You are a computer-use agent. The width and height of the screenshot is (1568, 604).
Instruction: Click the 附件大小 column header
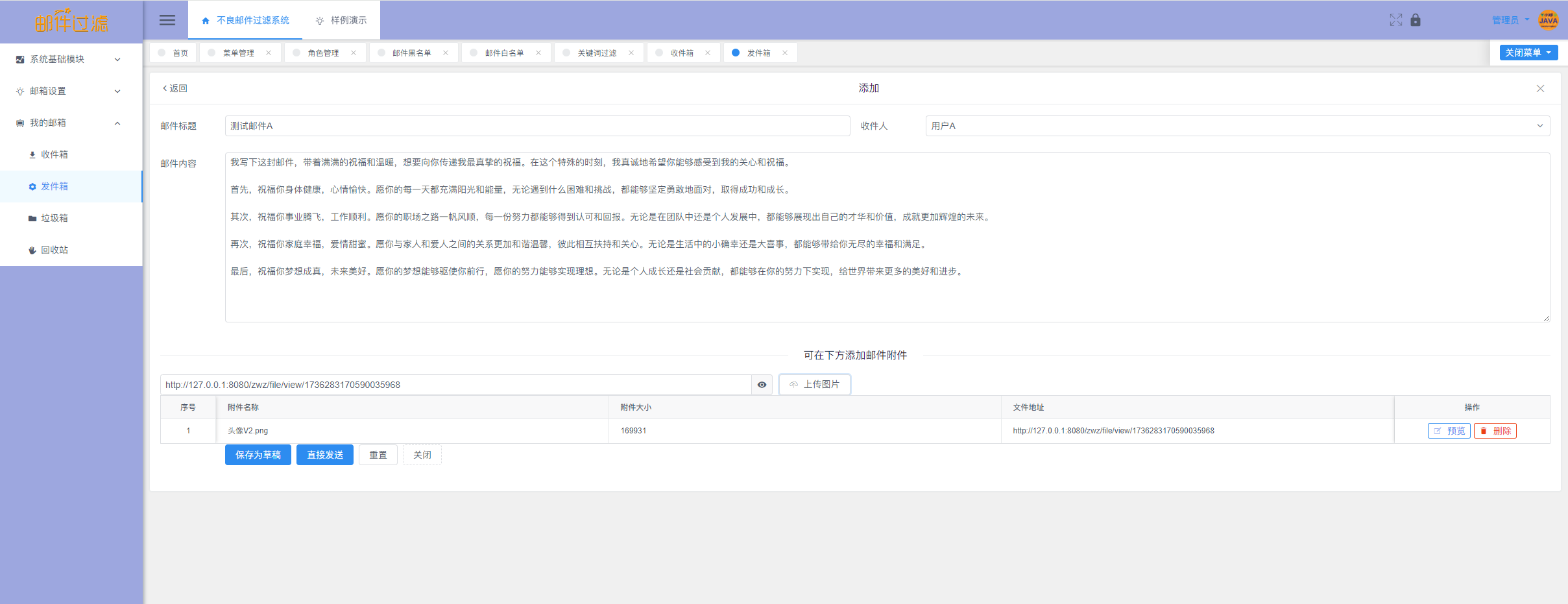(804, 407)
